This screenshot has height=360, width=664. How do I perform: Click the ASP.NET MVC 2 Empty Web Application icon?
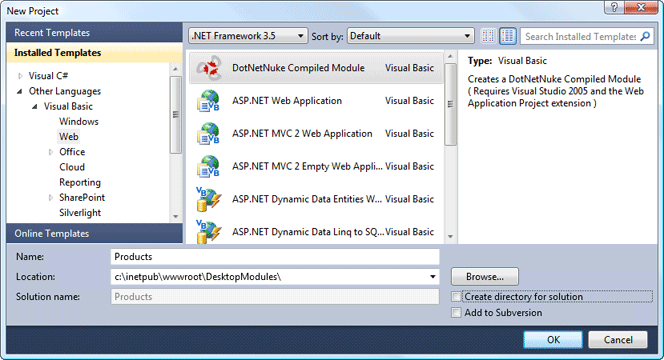(x=208, y=166)
